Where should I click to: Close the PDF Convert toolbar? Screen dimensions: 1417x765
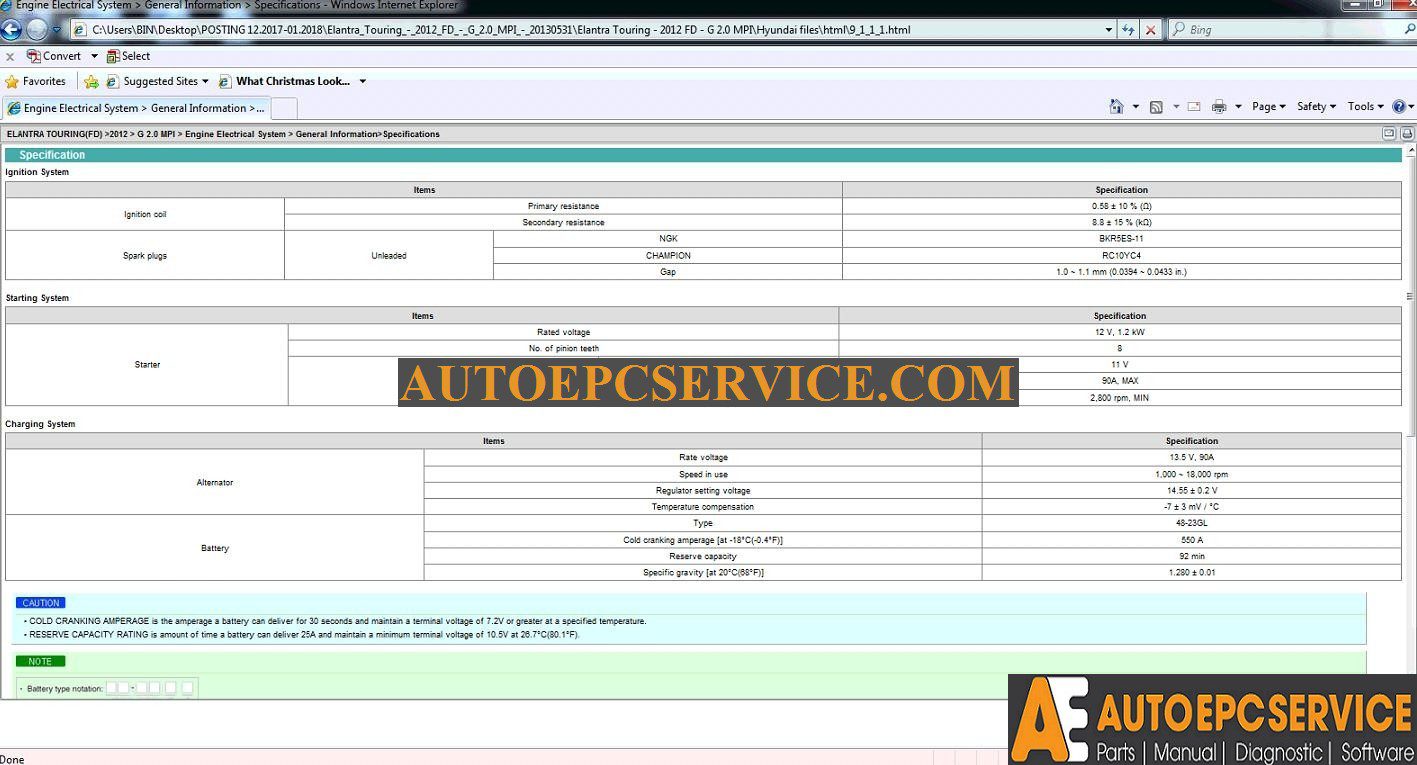(x=10, y=57)
